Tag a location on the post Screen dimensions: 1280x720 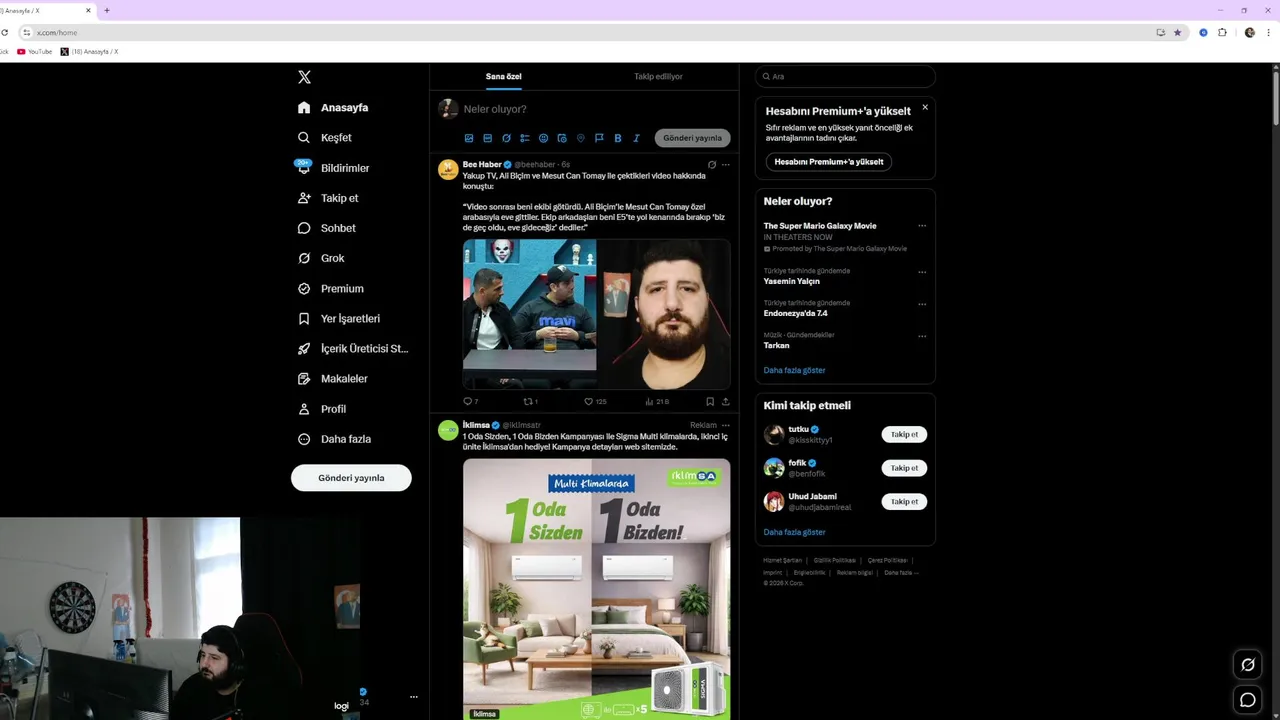click(x=580, y=138)
